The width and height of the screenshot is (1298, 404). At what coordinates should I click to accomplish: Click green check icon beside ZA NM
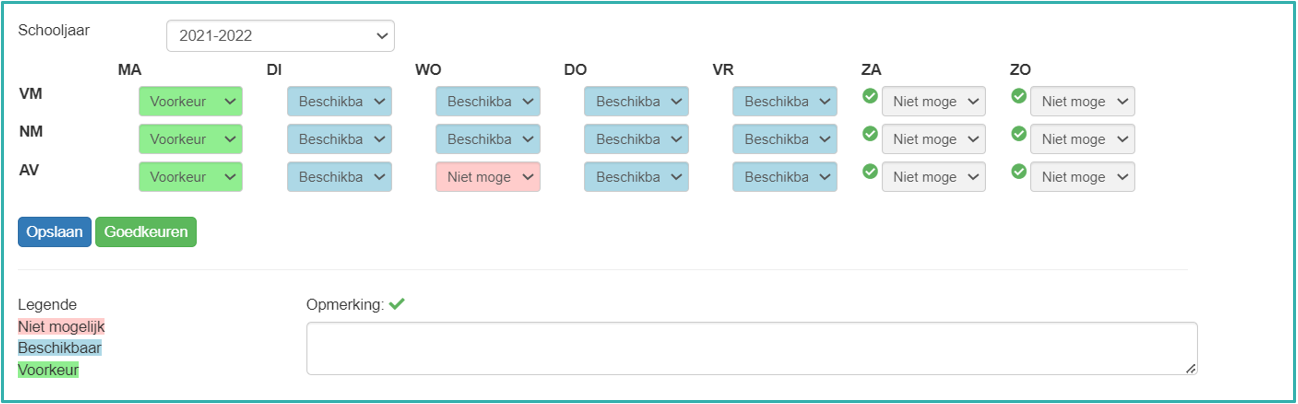(x=870, y=134)
